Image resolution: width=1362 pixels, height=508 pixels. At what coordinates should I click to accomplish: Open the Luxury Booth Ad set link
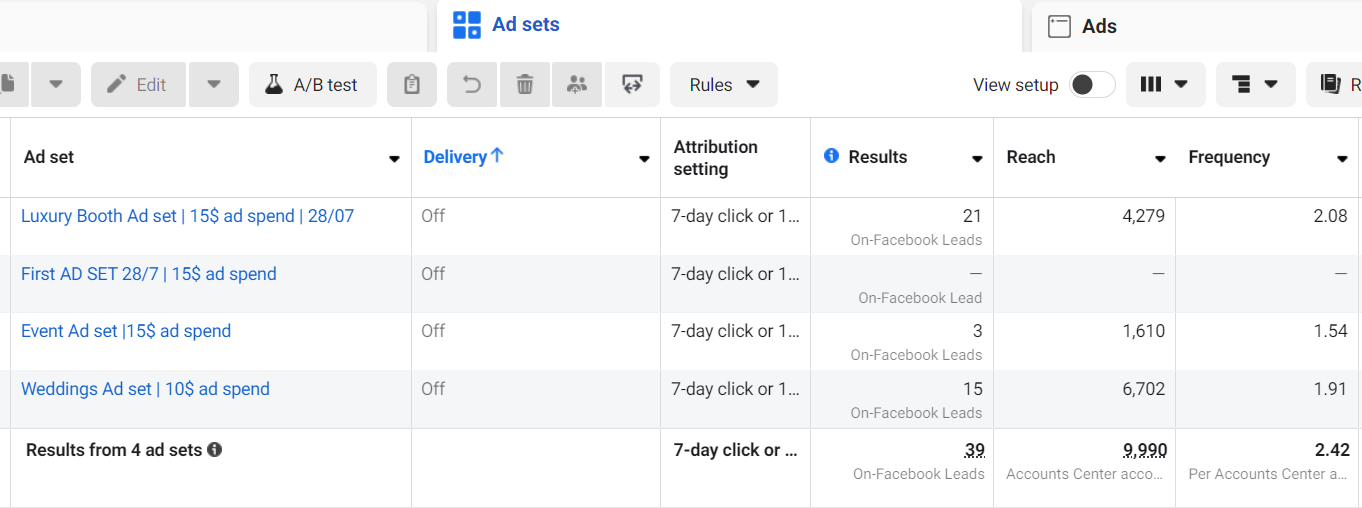click(187, 216)
